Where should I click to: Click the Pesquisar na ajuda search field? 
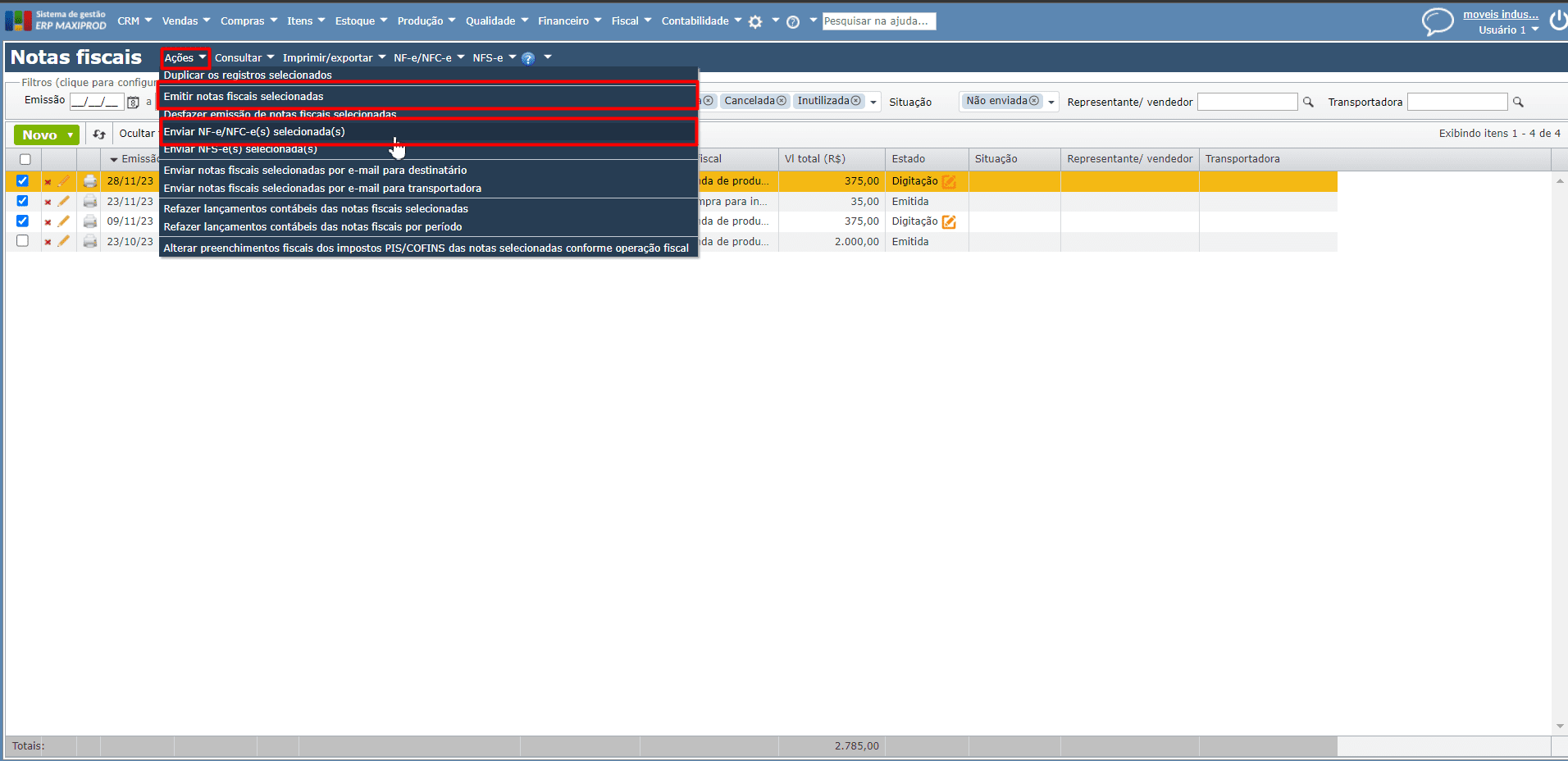pyautogui.click(x=879, y=21)
